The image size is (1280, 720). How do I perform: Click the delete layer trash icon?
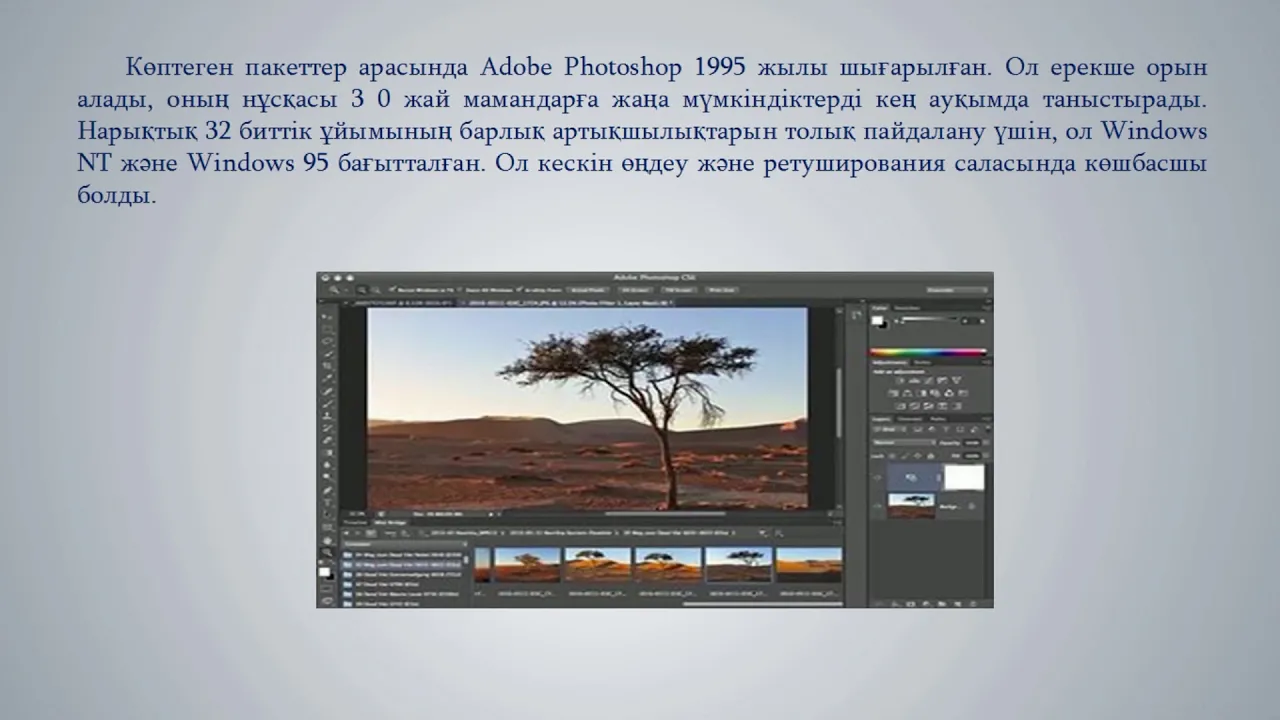(x=973, y=604)
